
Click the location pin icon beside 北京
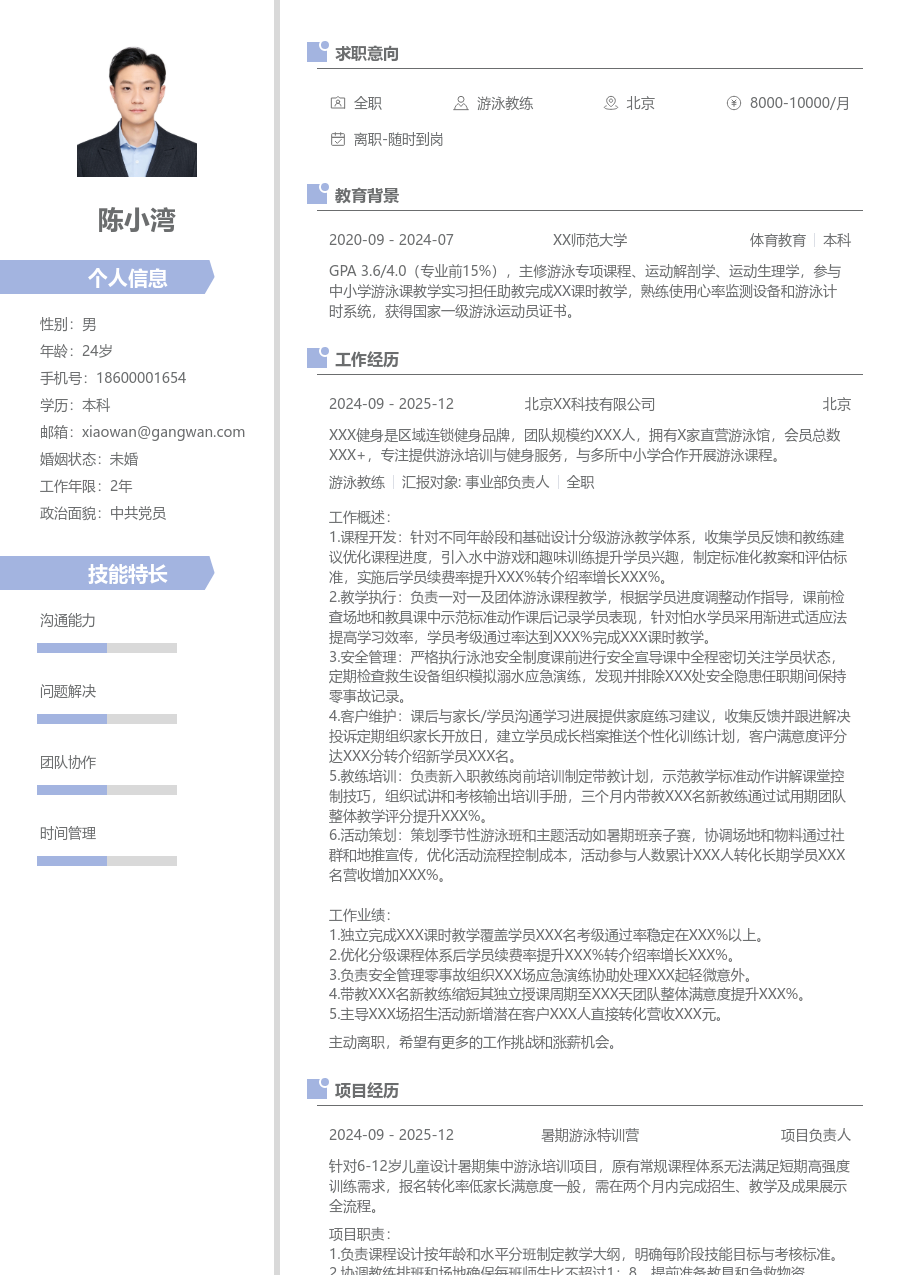pyautogui.click(x=610, y=103)
